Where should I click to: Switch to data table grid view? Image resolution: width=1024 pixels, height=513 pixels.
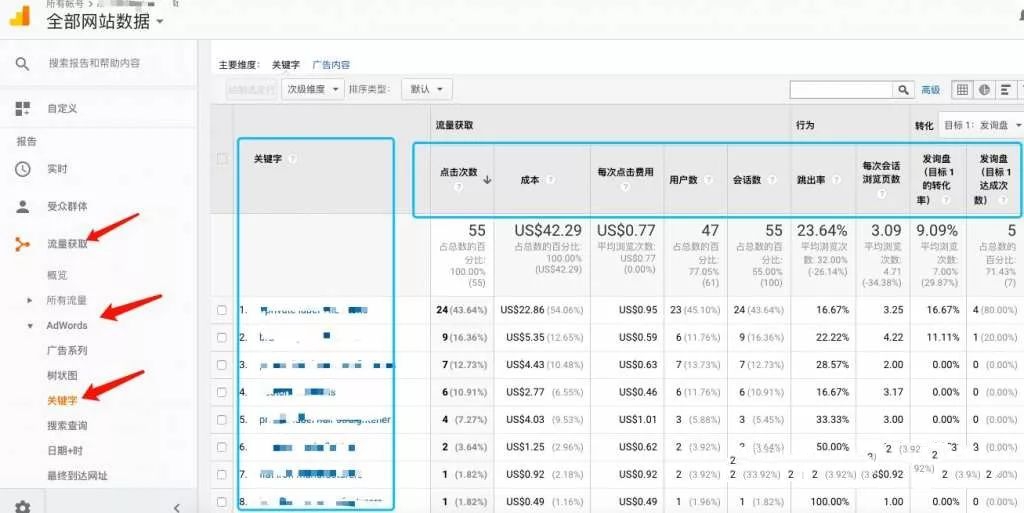click(962, 90)
